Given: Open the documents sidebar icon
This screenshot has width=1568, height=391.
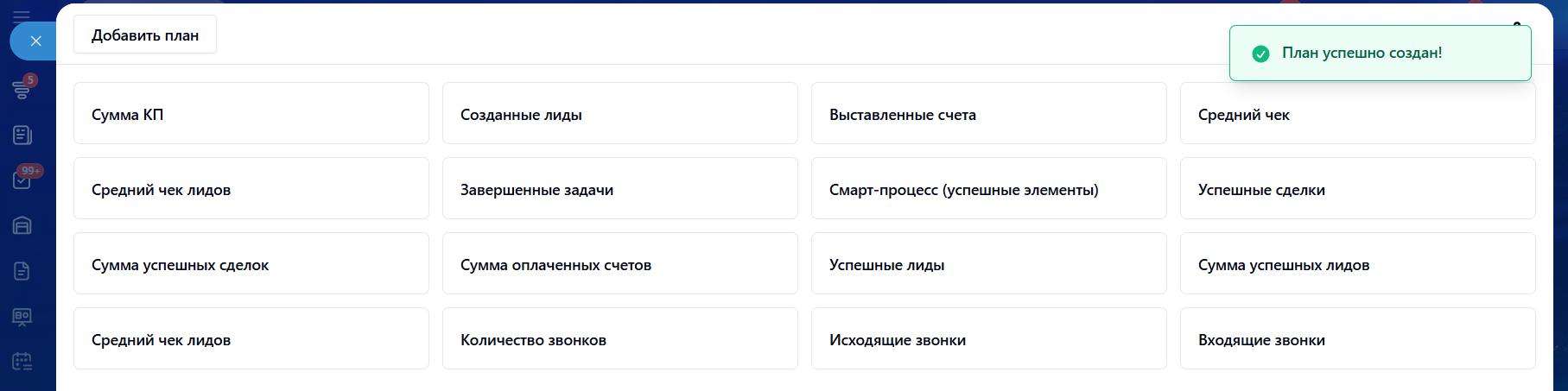Looking at the screenshot, I should click(22, 271).
